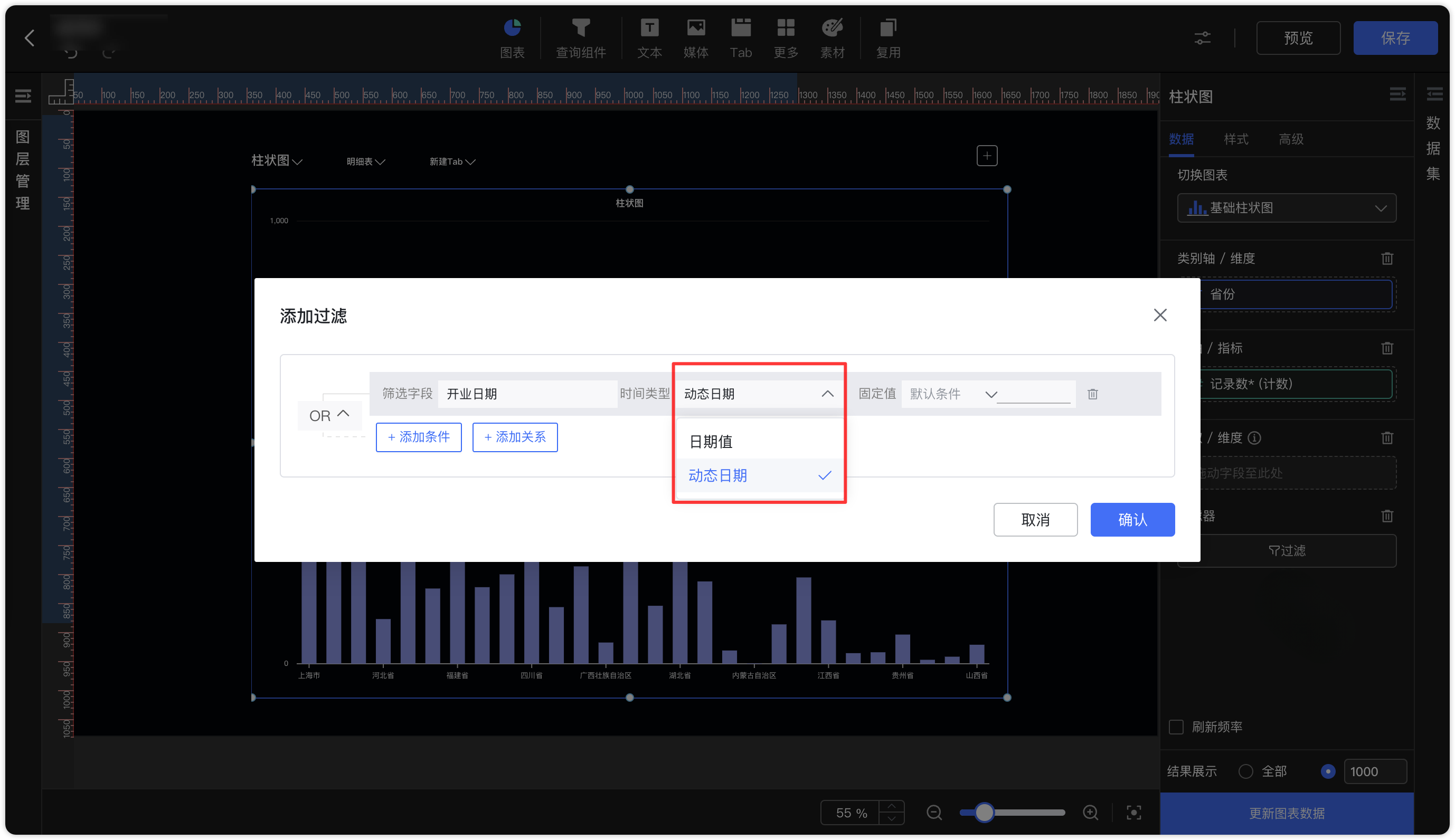Enable the 刷新频率 checkbox

(1176, 727)
